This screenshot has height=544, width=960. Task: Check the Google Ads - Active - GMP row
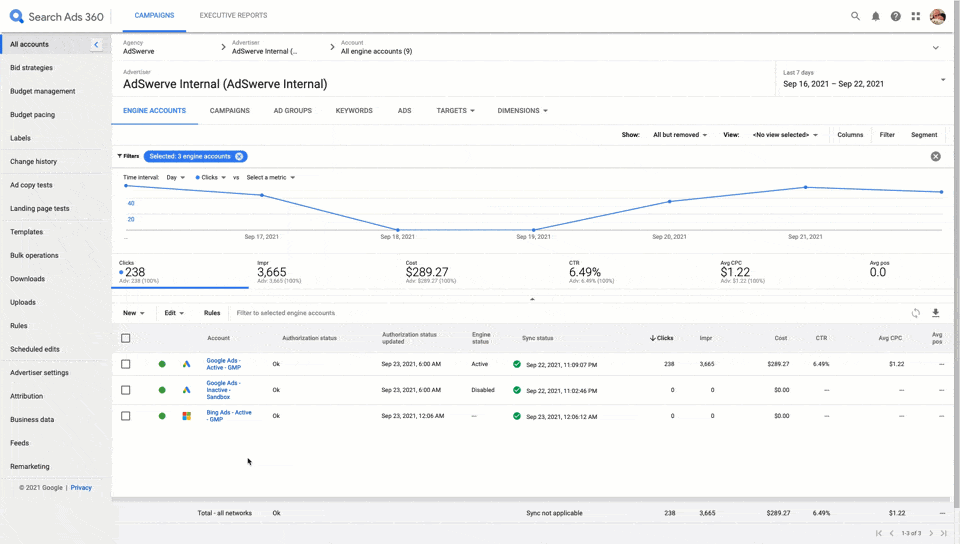(126, 364)
